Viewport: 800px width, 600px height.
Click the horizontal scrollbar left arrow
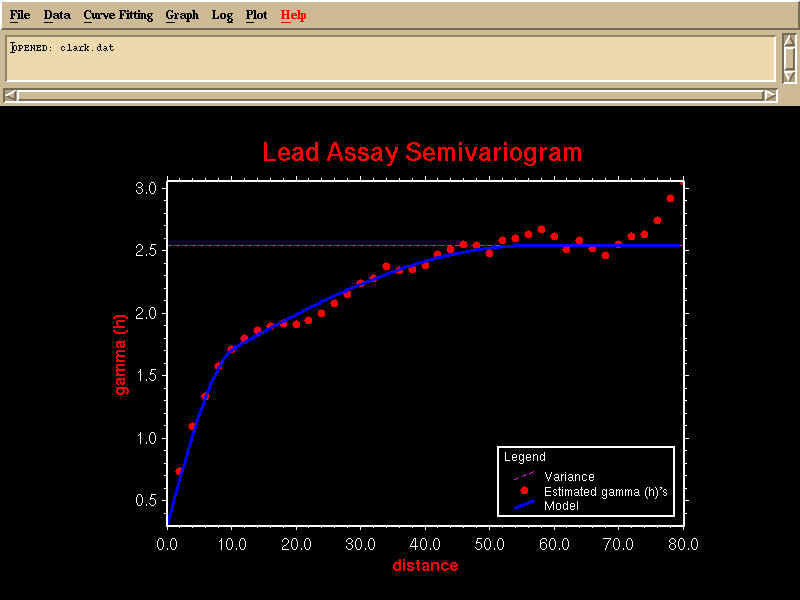[x=10, y=95]
